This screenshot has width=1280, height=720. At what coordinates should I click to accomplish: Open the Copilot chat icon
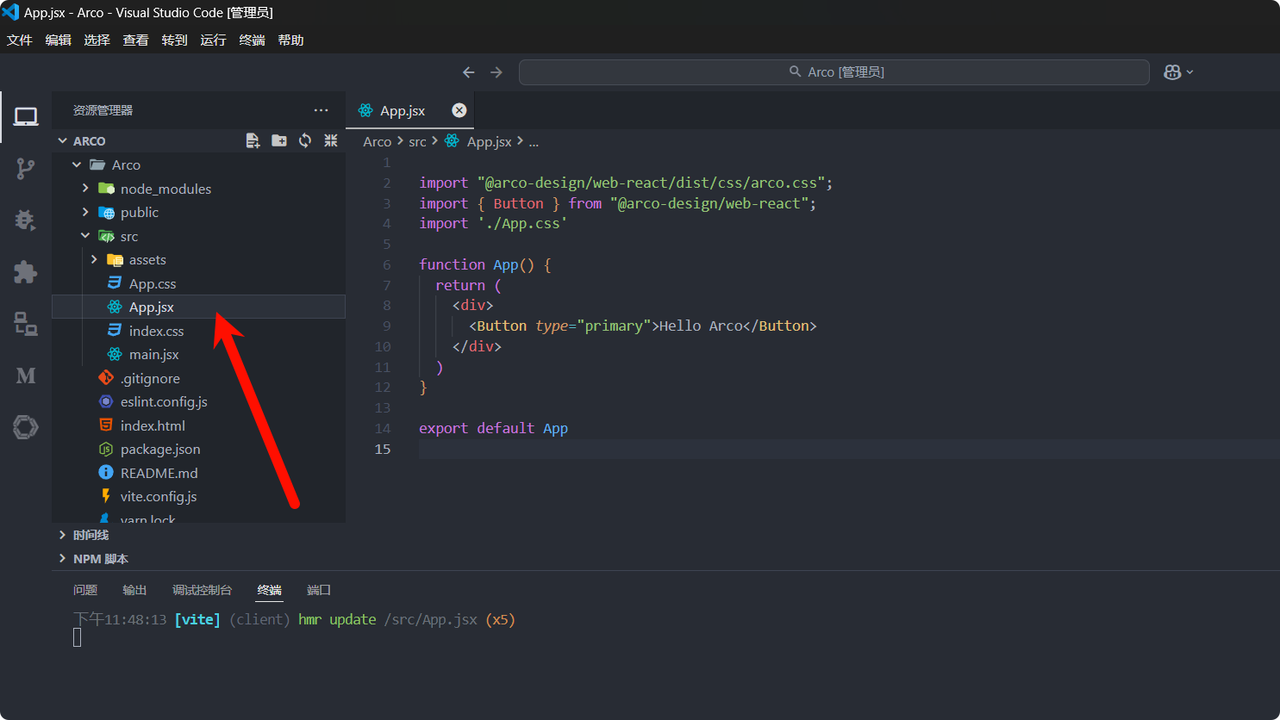tap(1172, 72)
